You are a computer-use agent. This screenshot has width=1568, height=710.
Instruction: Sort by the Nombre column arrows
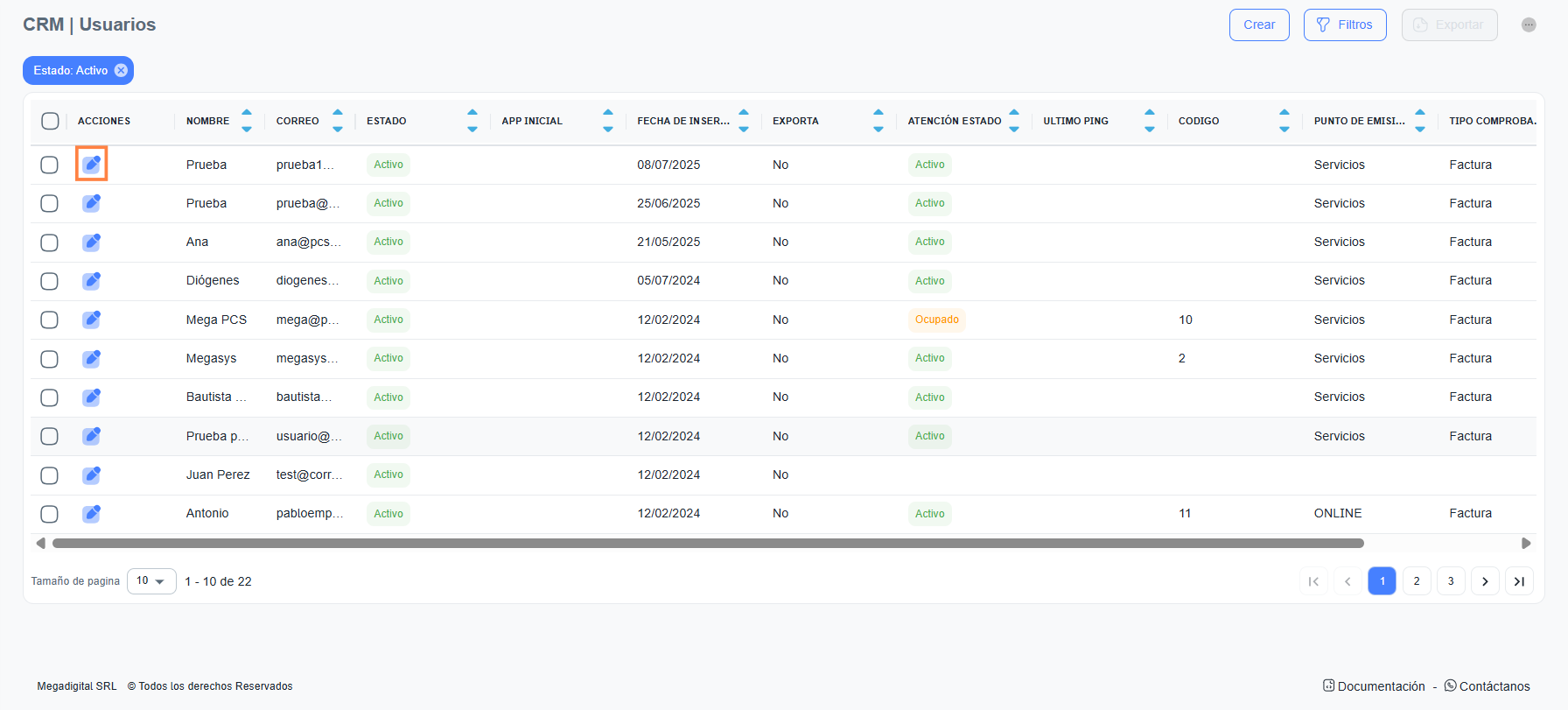pos(247,121)
